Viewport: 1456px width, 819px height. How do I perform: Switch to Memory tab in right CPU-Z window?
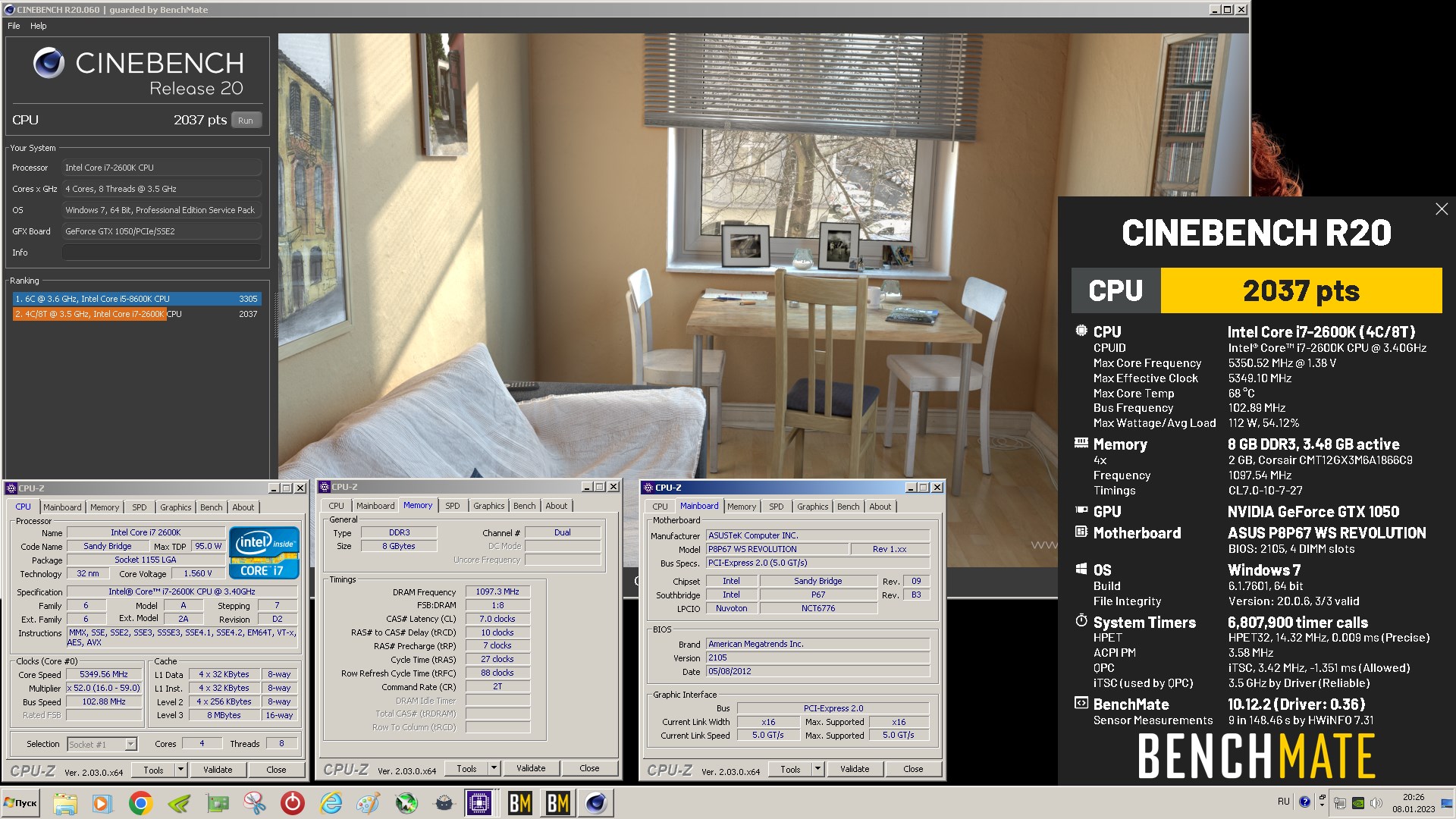(x=742, y=507)
